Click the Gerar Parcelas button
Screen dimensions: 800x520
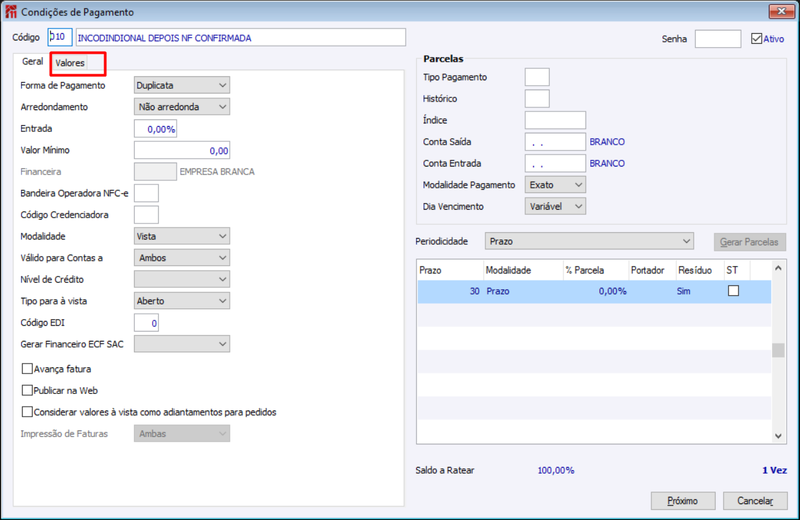pyautogui.click(x=749, y=242)
